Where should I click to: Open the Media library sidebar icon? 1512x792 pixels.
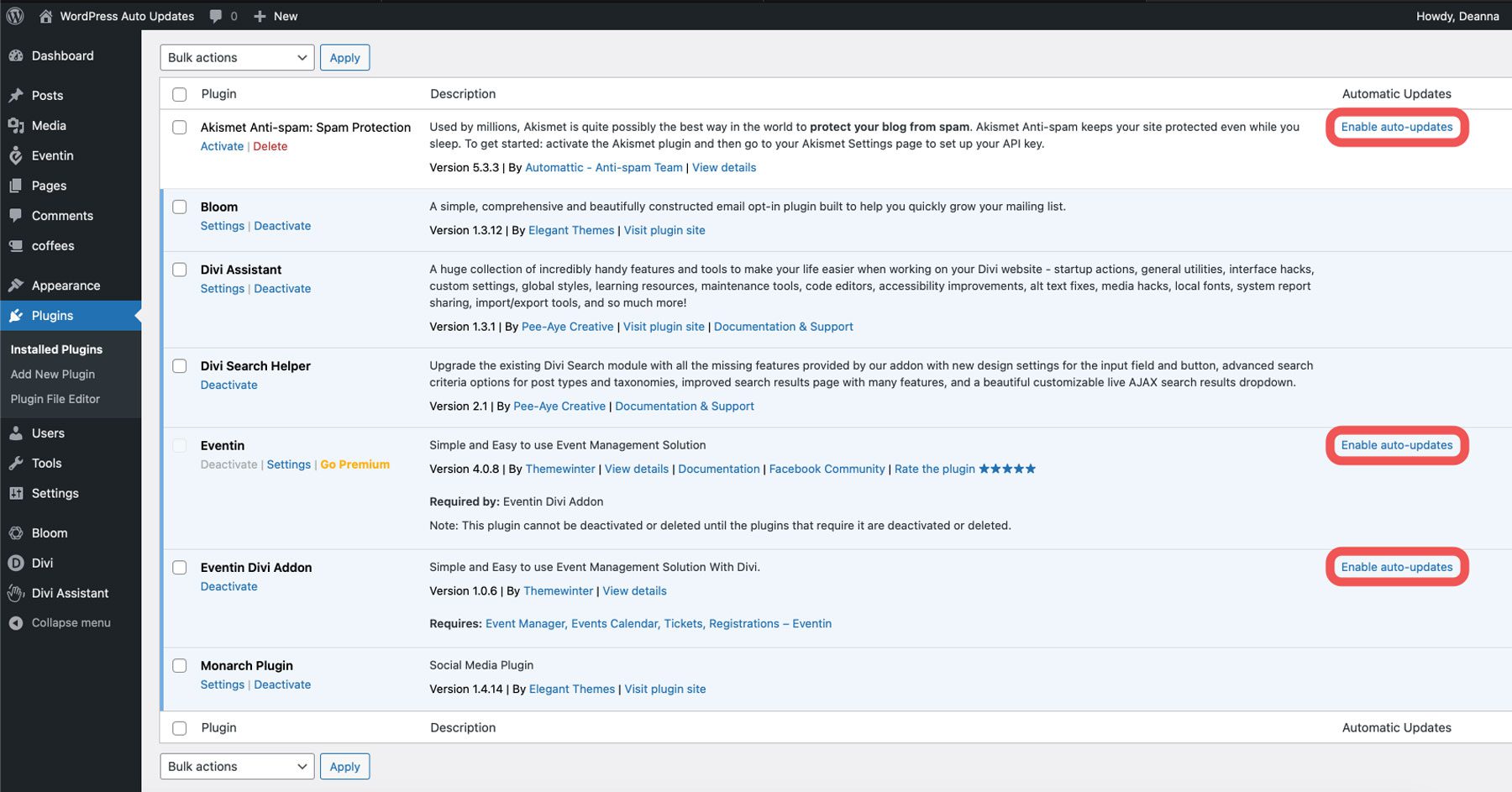(17, 125)
